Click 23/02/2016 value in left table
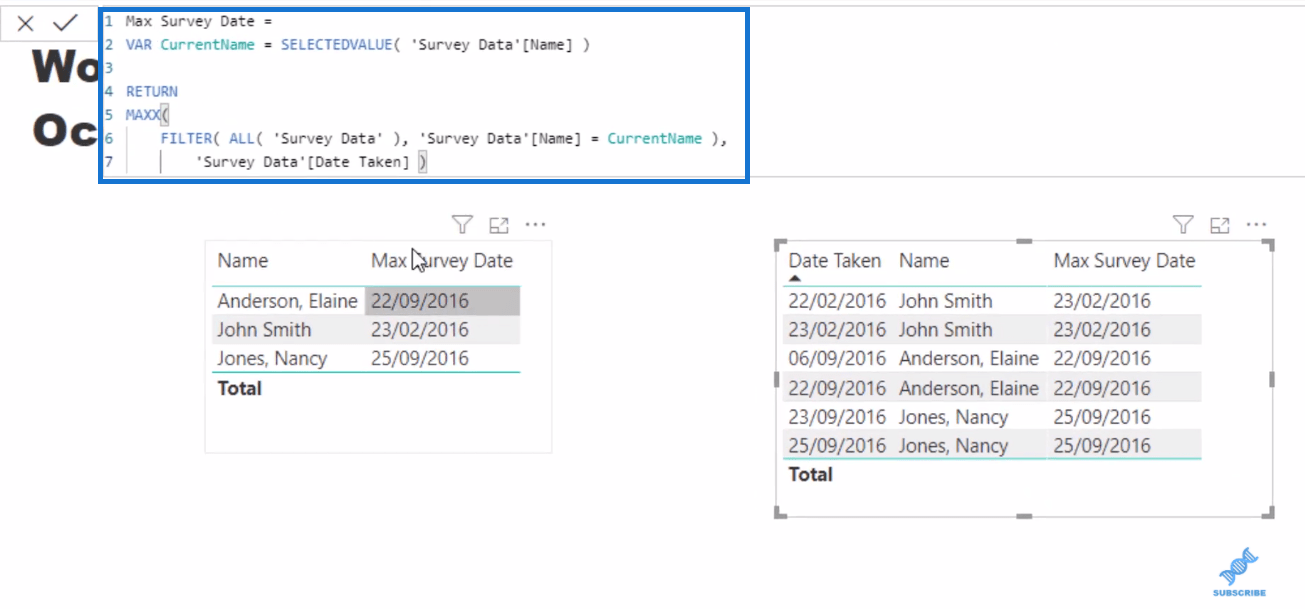The image size is (1305, 609). (420, 330)
